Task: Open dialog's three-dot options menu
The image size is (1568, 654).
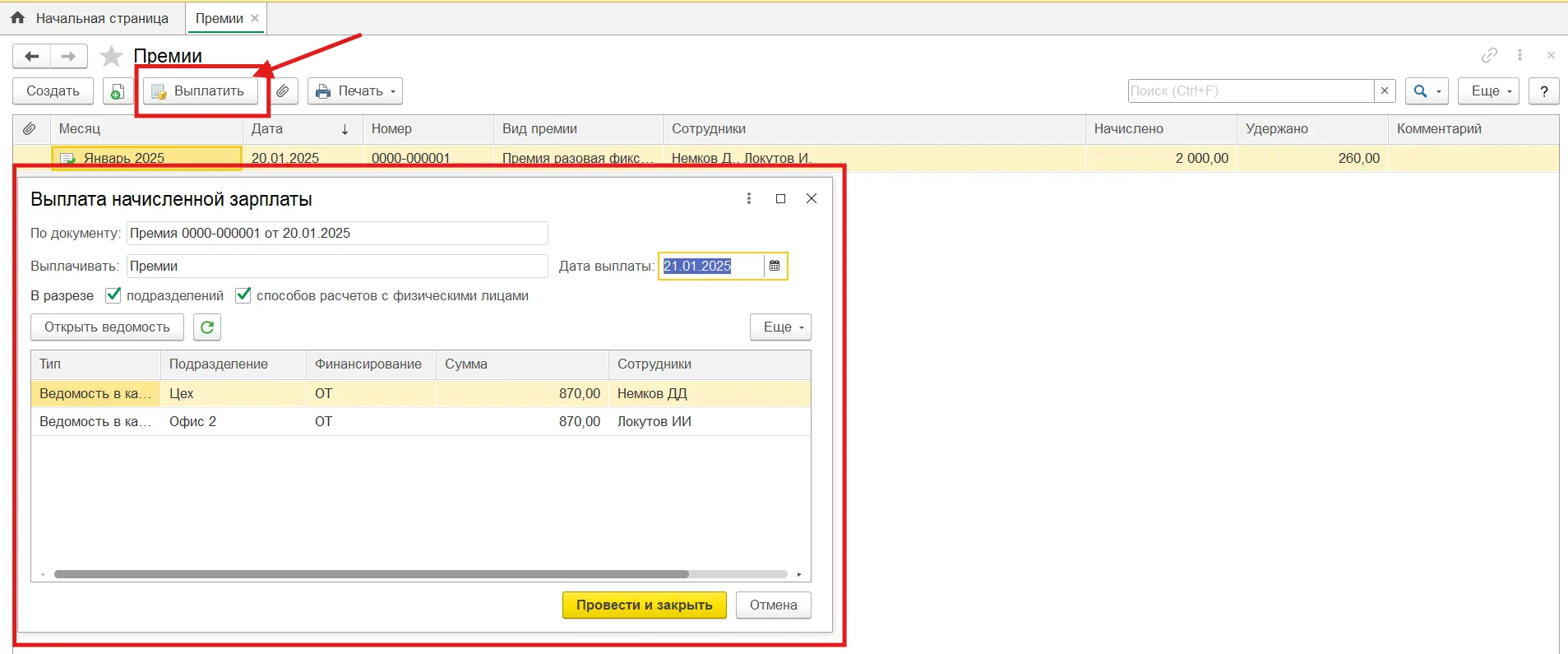Action: (x=748, y=198)
